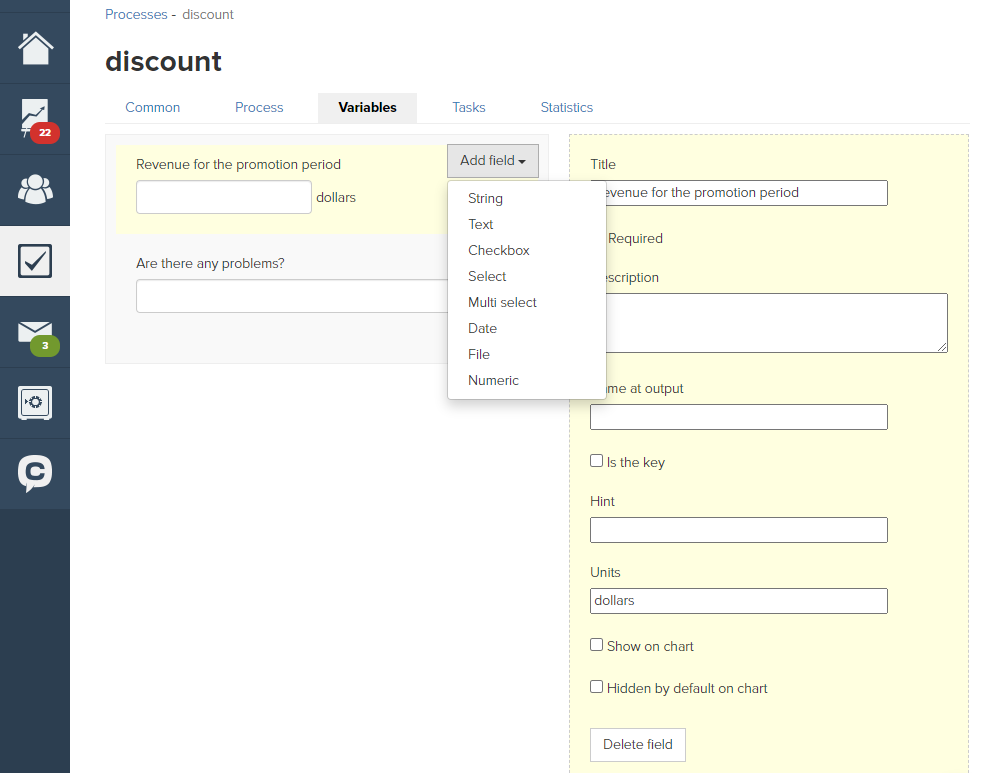Focus the Description text area
This screenshot has width=990, height=773.
pos(769,323)
